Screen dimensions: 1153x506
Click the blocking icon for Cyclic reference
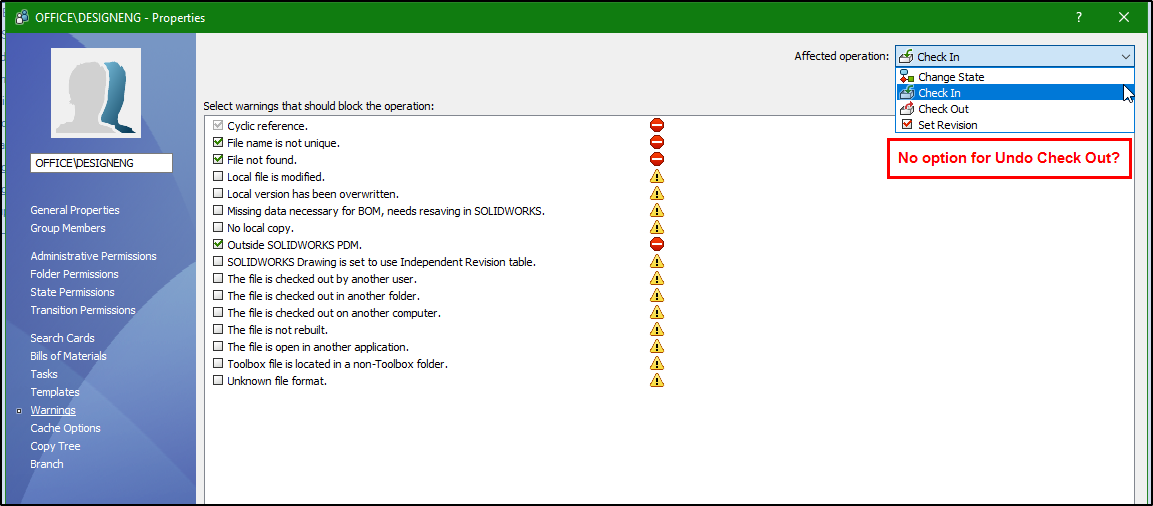pyautogui.click(x=657, y=125)
